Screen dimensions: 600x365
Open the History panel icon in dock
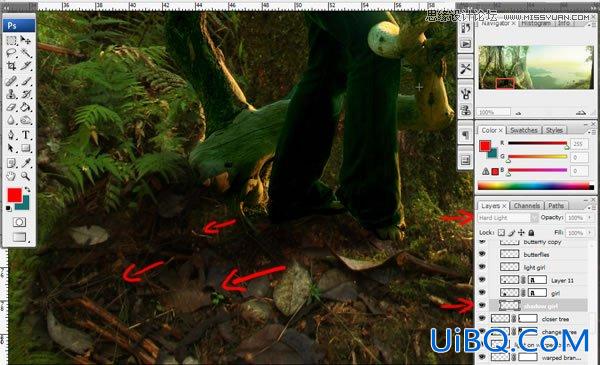[466, 28]
